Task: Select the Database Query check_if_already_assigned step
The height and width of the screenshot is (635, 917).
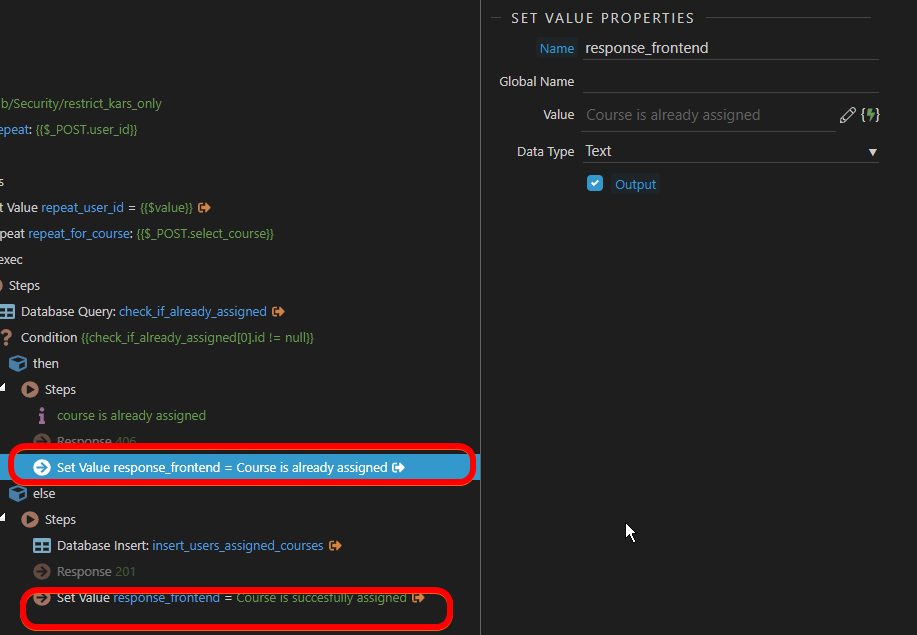Action: [x=143, y=312]
